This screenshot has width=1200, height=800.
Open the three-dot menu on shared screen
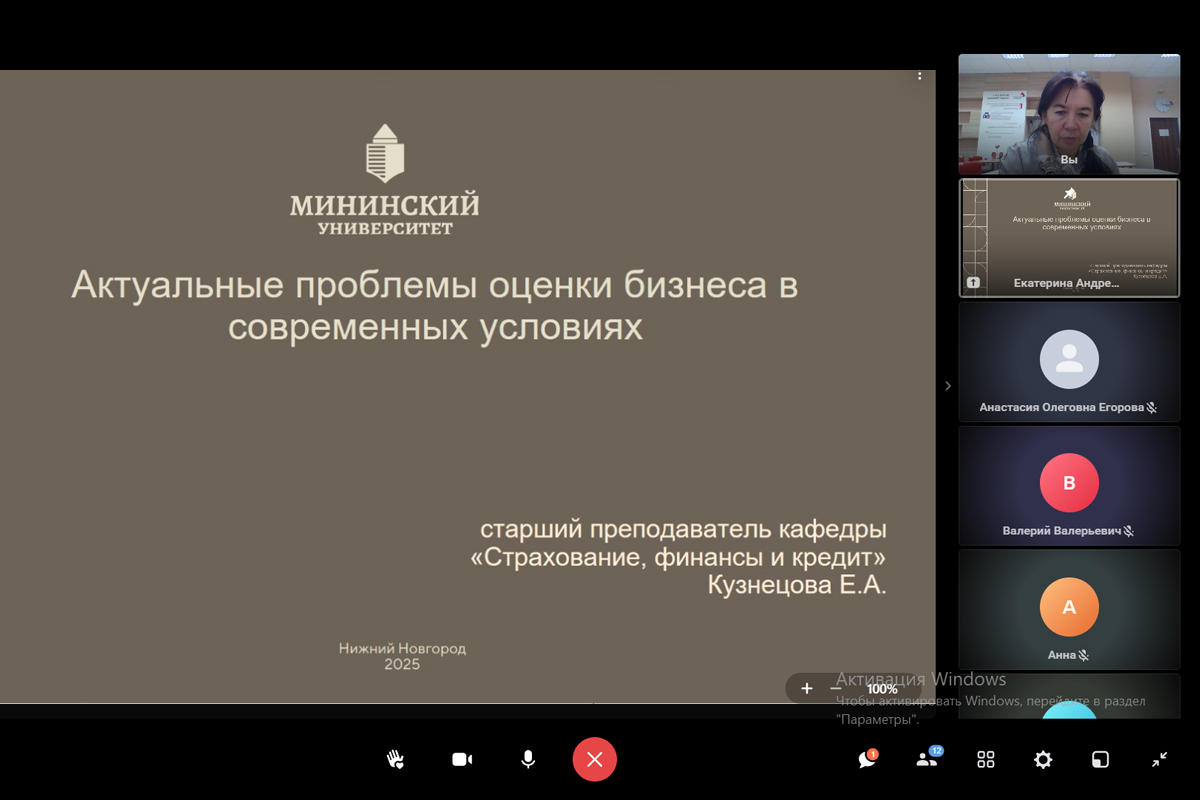pos(920,76)
